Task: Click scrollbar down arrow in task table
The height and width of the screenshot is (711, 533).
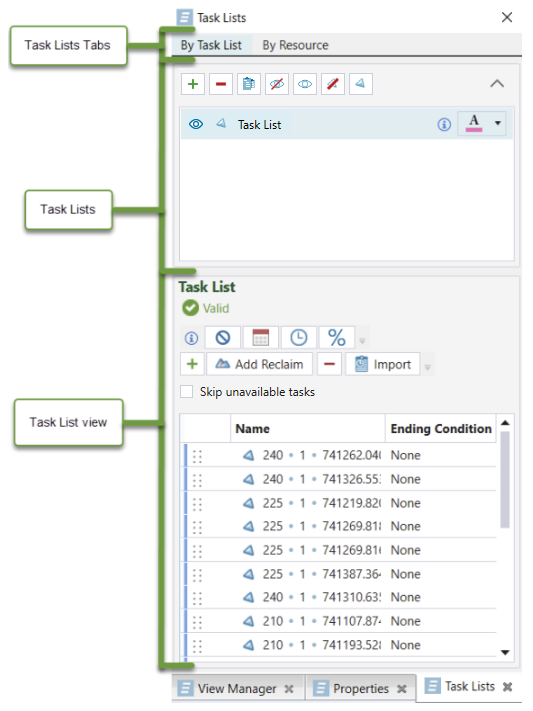Action: (505, 652)
